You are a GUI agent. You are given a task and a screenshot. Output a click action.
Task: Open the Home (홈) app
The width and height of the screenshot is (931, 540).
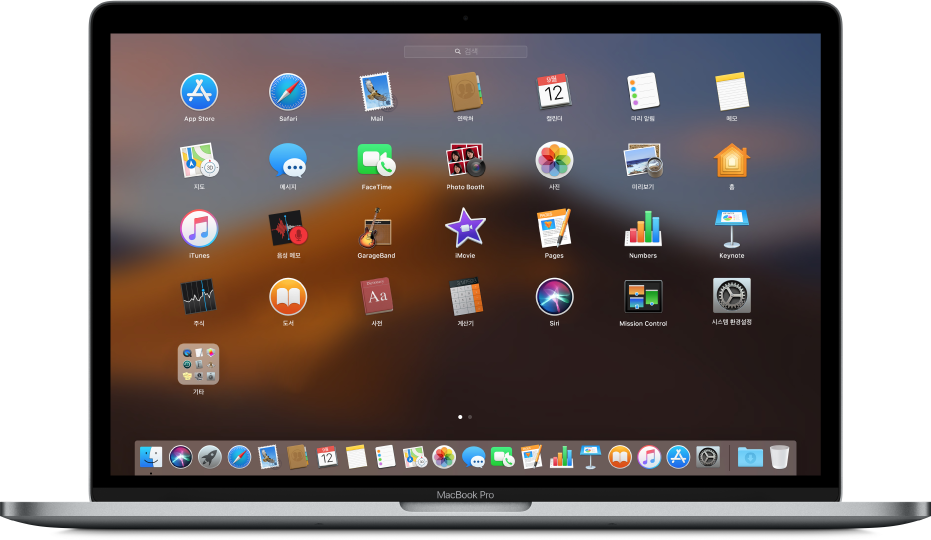tap(732, 160)
